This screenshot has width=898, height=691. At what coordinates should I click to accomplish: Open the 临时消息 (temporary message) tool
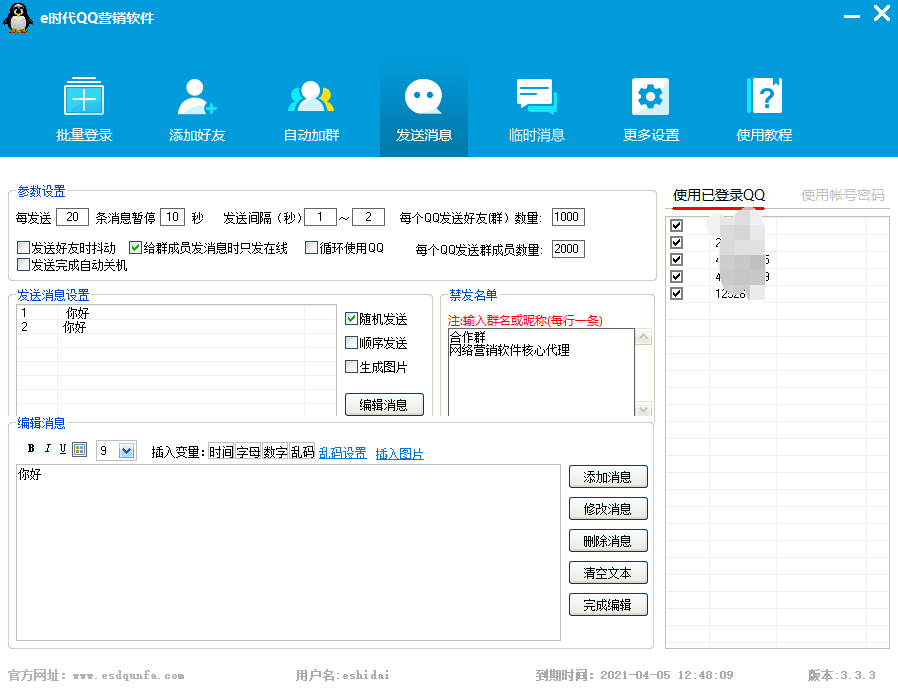pyautogui.click(x=536, y=105)
